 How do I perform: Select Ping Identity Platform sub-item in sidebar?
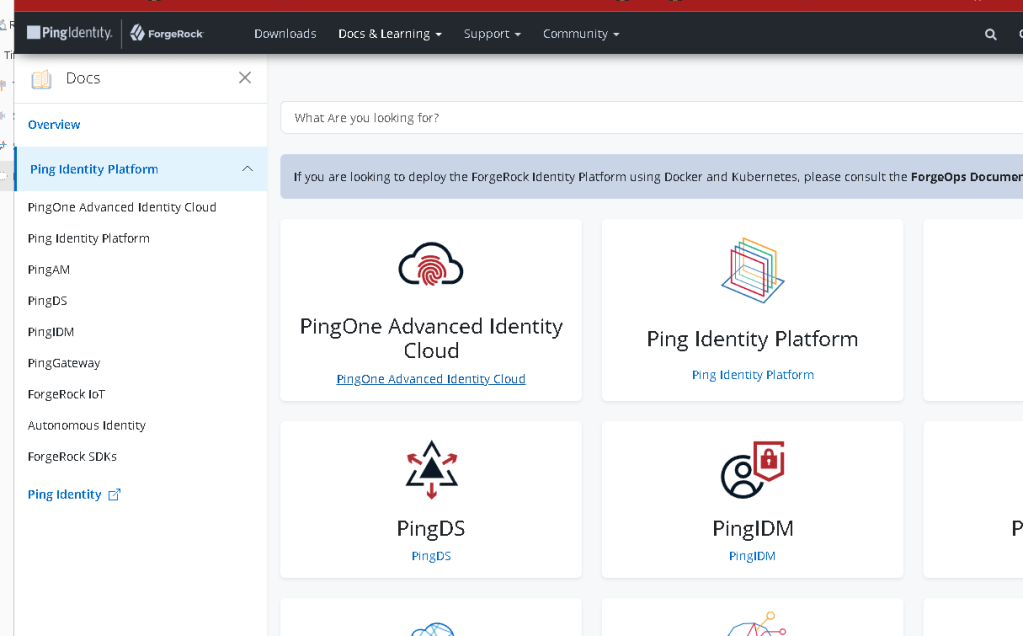[x=89, y=239]
